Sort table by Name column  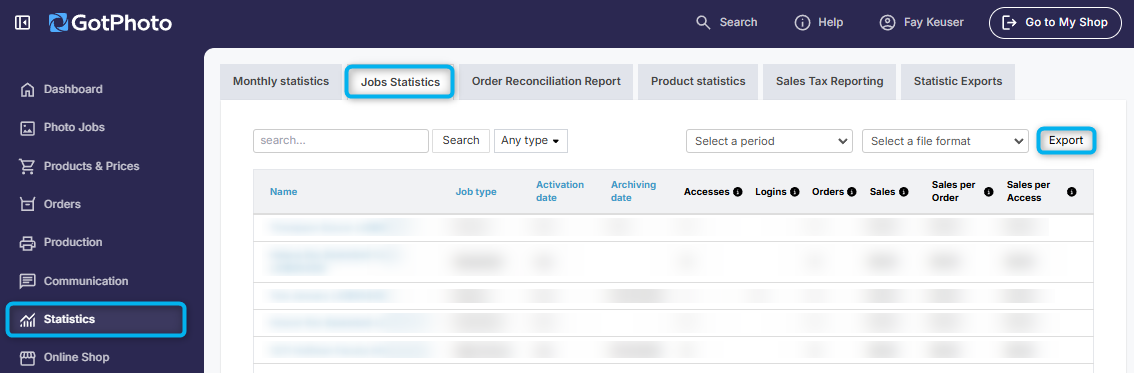click(284, 192)
